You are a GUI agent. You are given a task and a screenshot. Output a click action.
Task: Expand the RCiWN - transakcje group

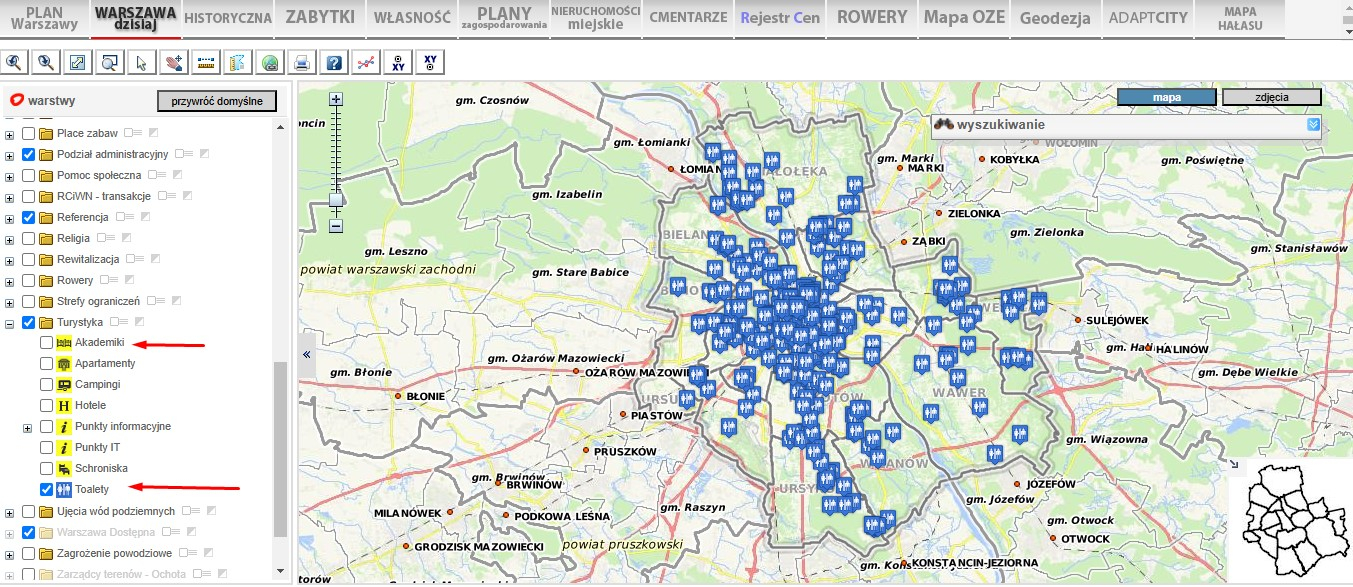(10, 197)
